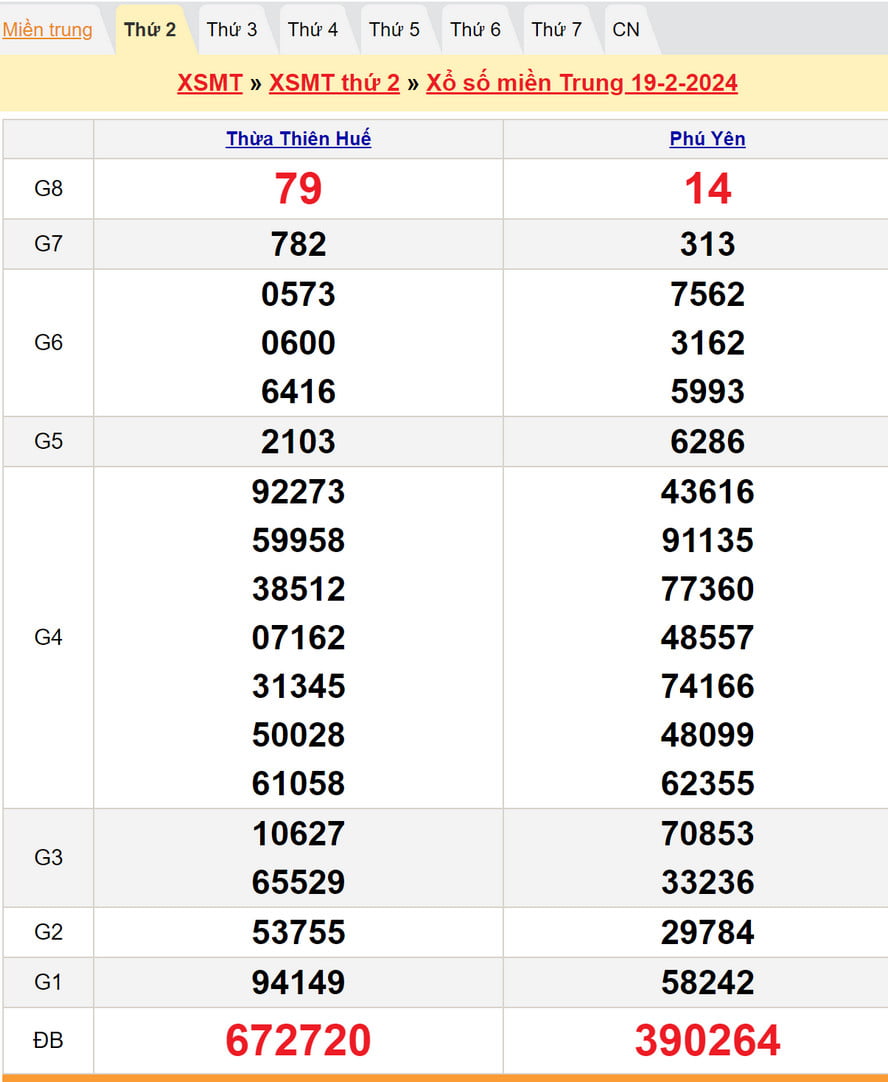Screen dimensions: 888x1082
Task: Switch to the Thứ 3 tab
Action: point(232,30)
